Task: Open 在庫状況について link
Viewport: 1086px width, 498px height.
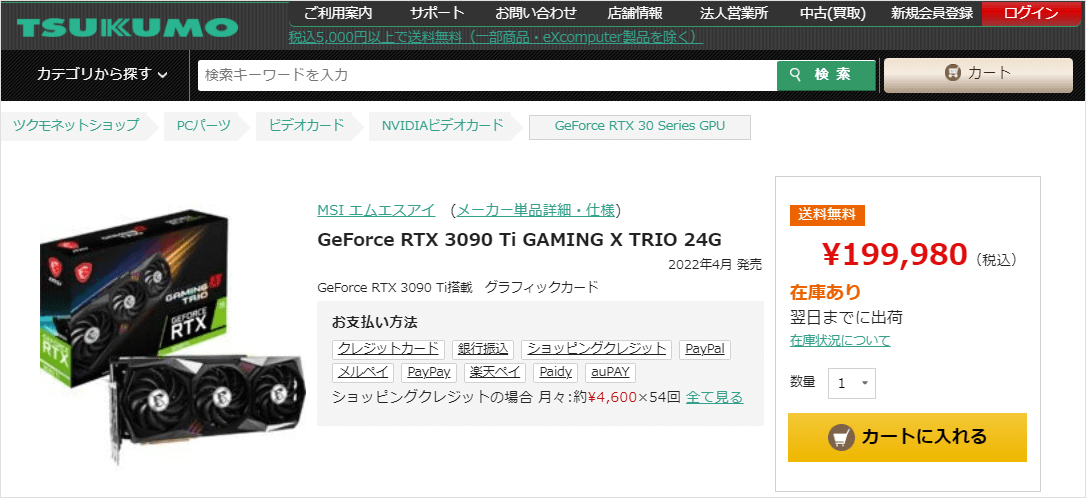Action: click(840, 340)
